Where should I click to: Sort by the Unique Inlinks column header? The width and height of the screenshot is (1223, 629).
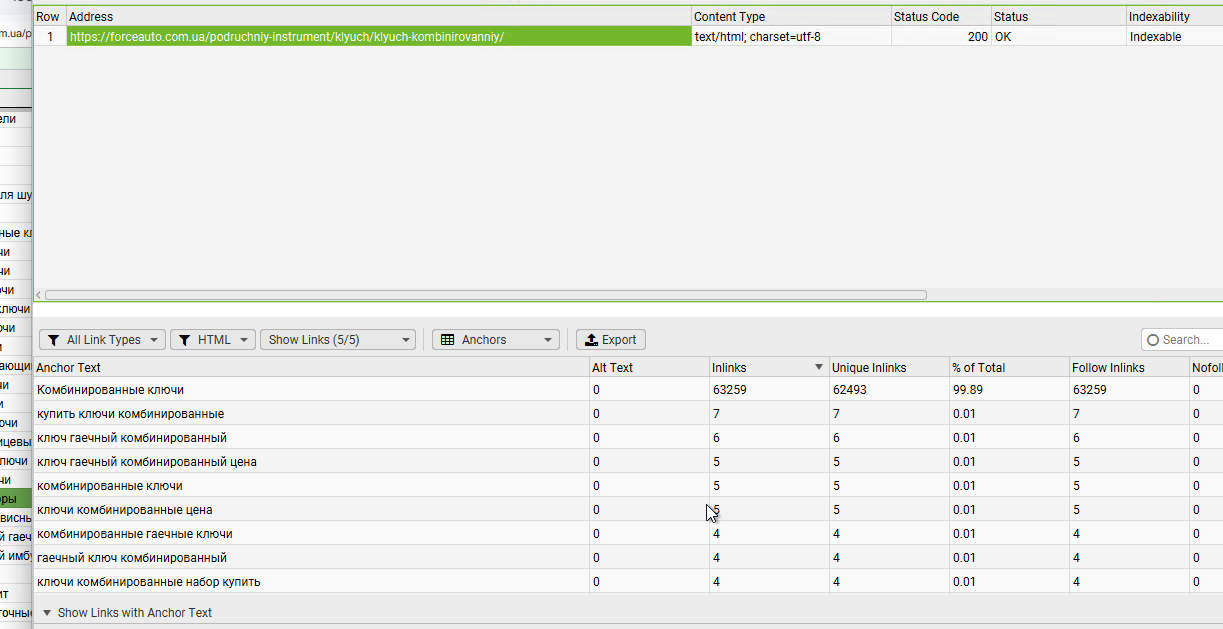coord(889,368)
